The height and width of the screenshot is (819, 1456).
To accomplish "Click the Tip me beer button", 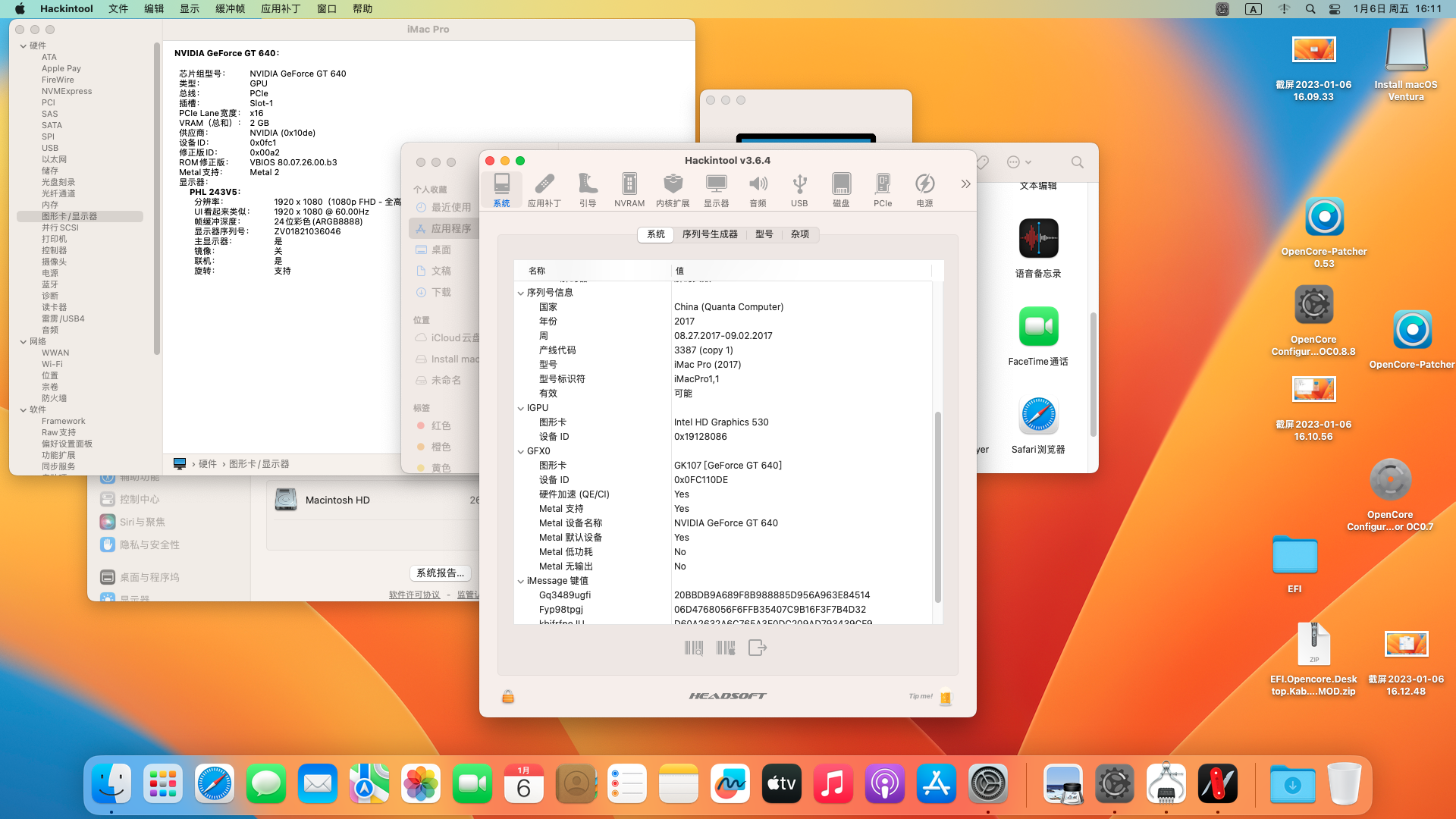I will coord(945,696).
